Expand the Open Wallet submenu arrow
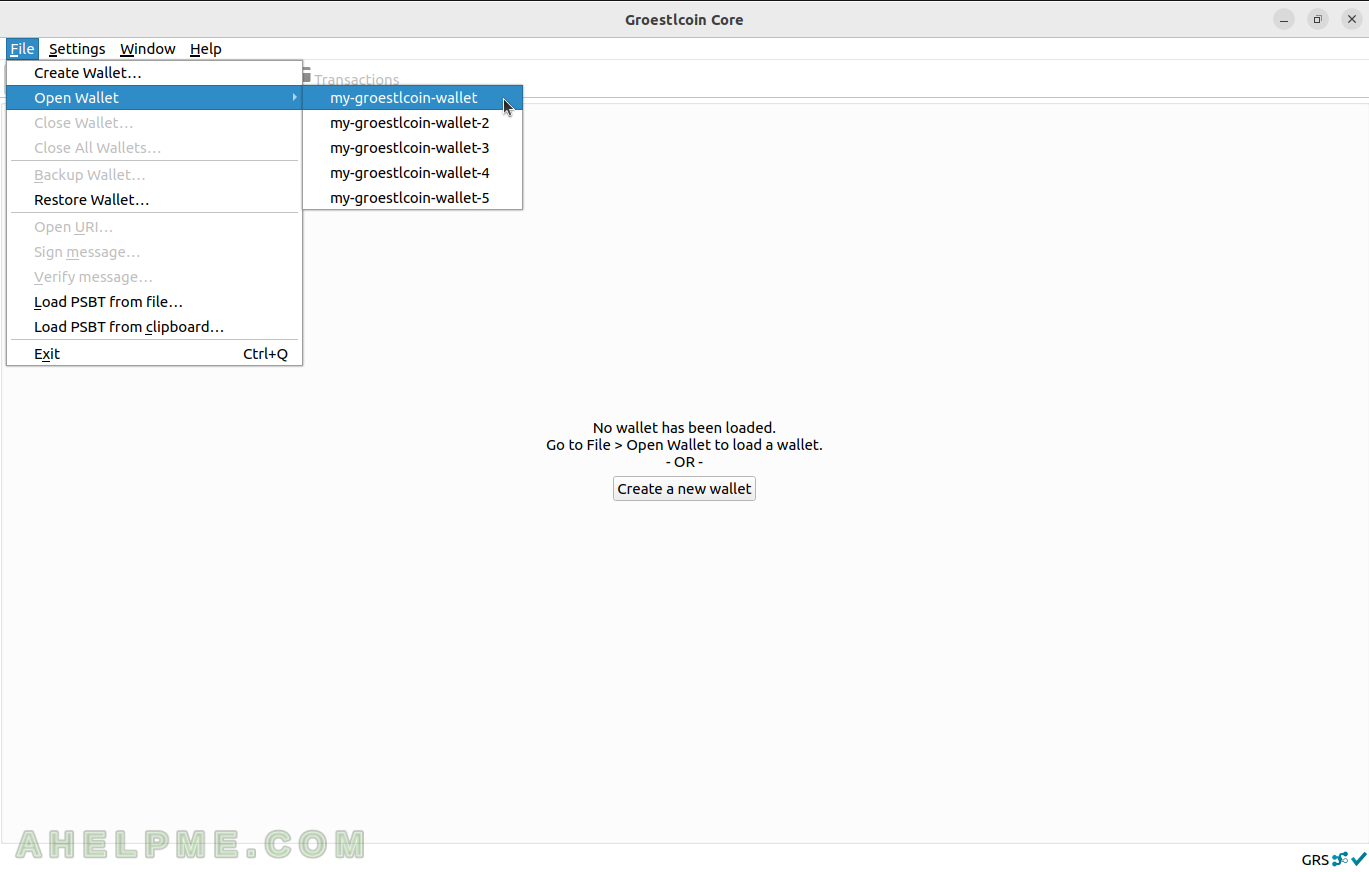The width and height of the screenshot is (1369, 872). [x=294, y=97]
